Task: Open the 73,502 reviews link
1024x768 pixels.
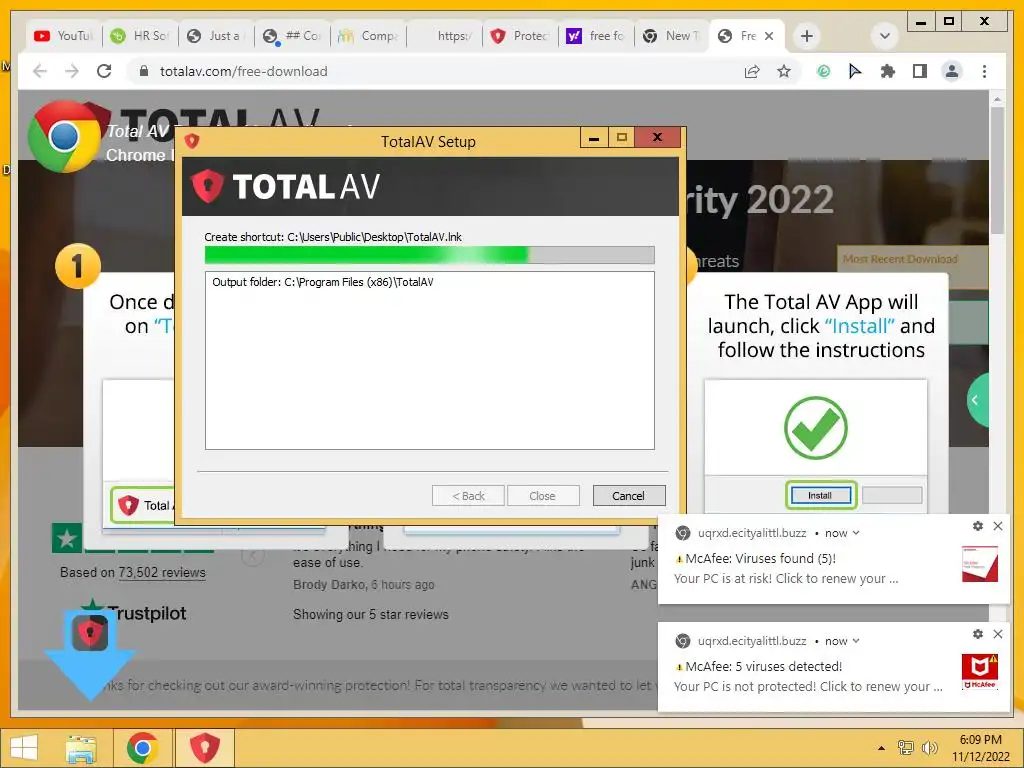Action: click(162, 573)
